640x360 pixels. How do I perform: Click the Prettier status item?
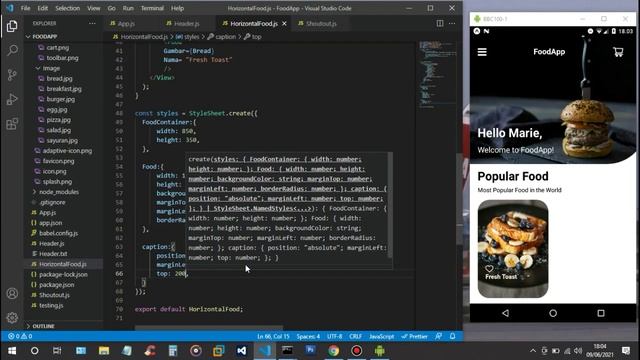(x=414, y=336)
